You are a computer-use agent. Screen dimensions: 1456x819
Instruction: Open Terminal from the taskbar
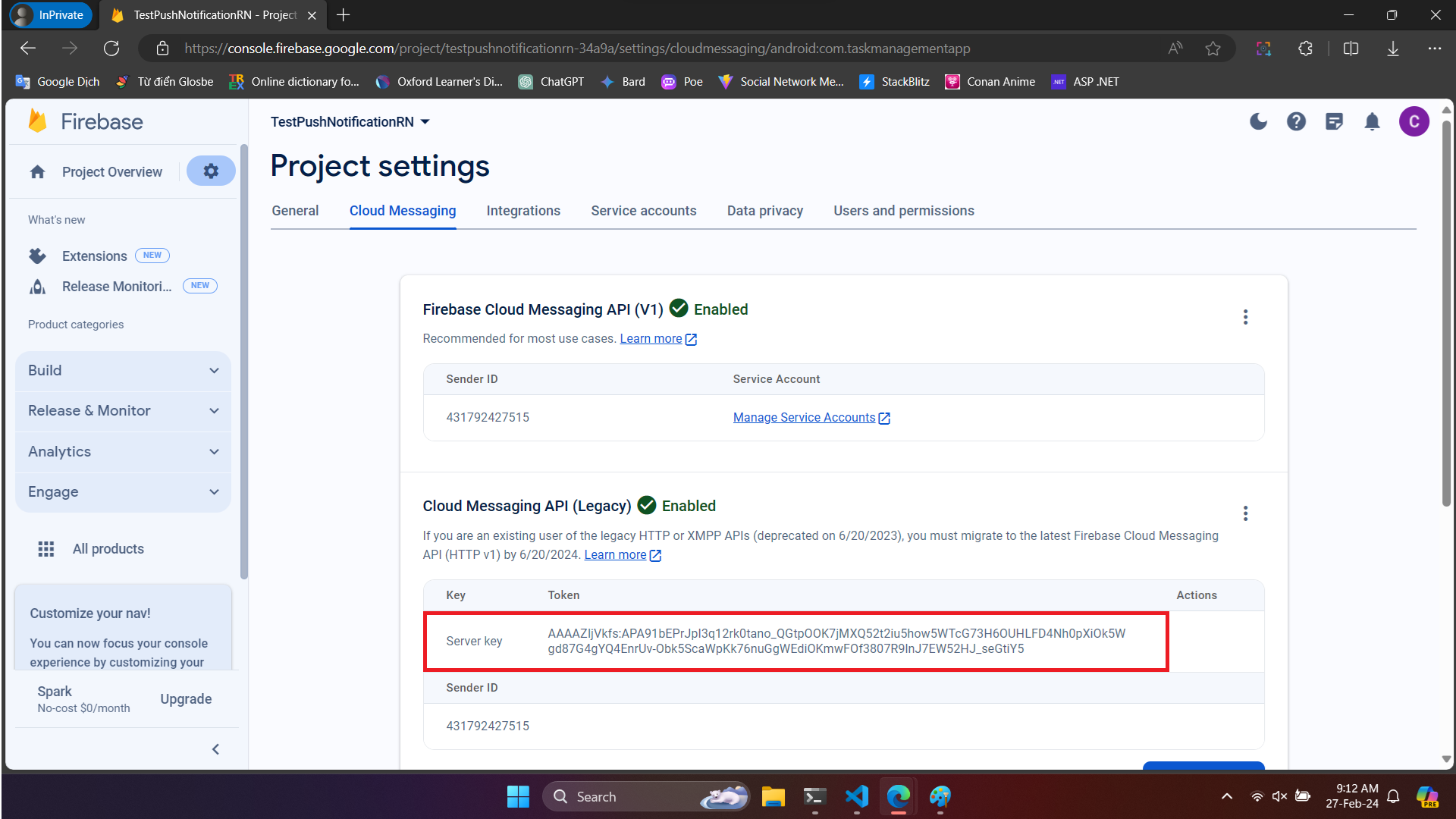click(x=814, y=796)
